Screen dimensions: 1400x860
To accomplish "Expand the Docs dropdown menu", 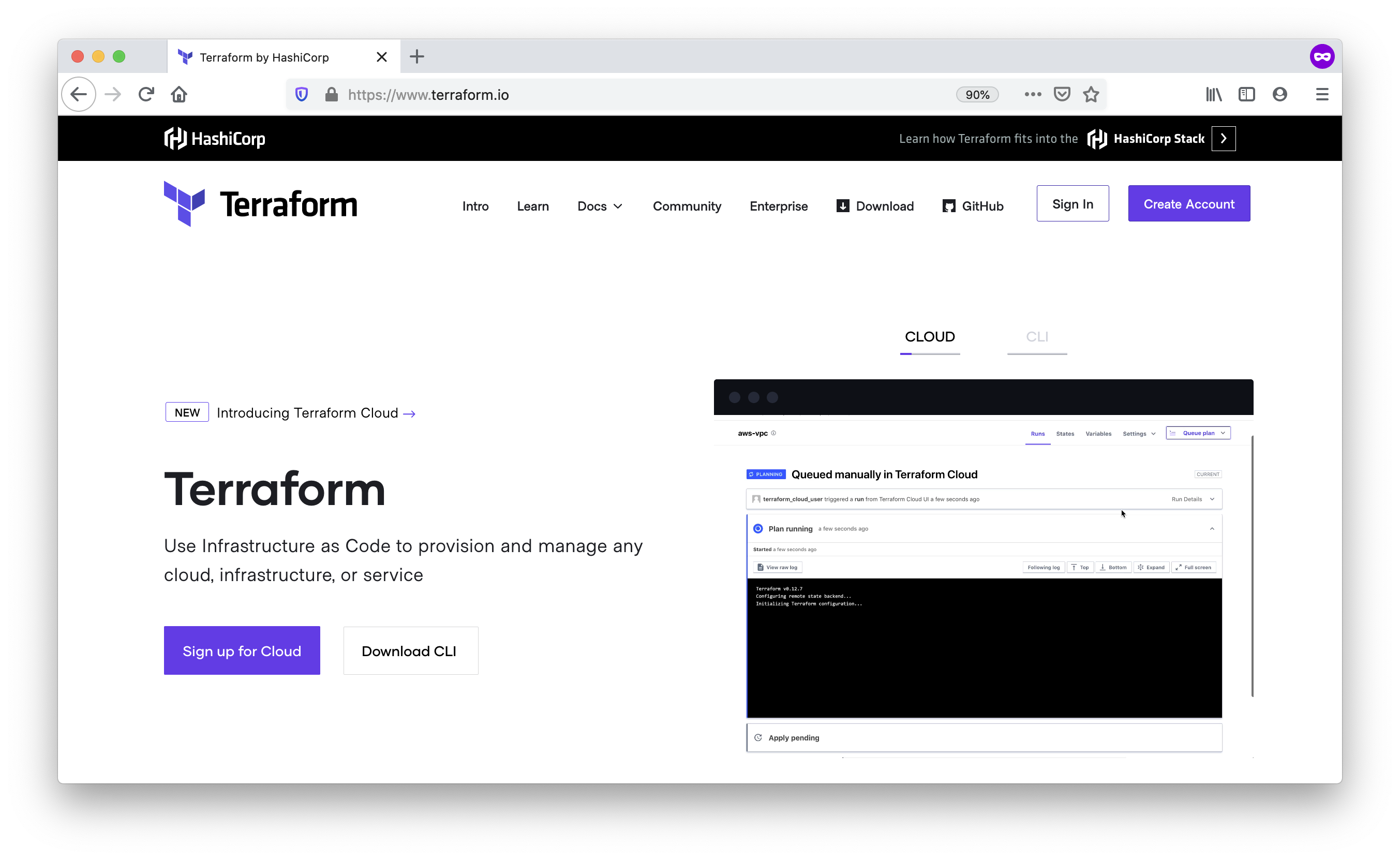I will [599, 206].
